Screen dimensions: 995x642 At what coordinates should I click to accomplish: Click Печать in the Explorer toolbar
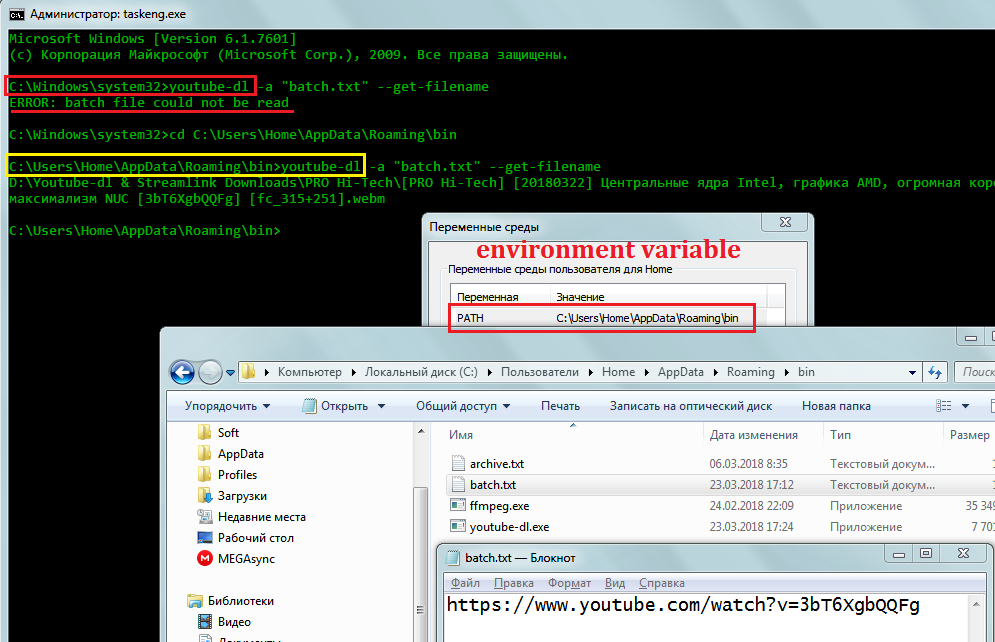tap(560, 406)
